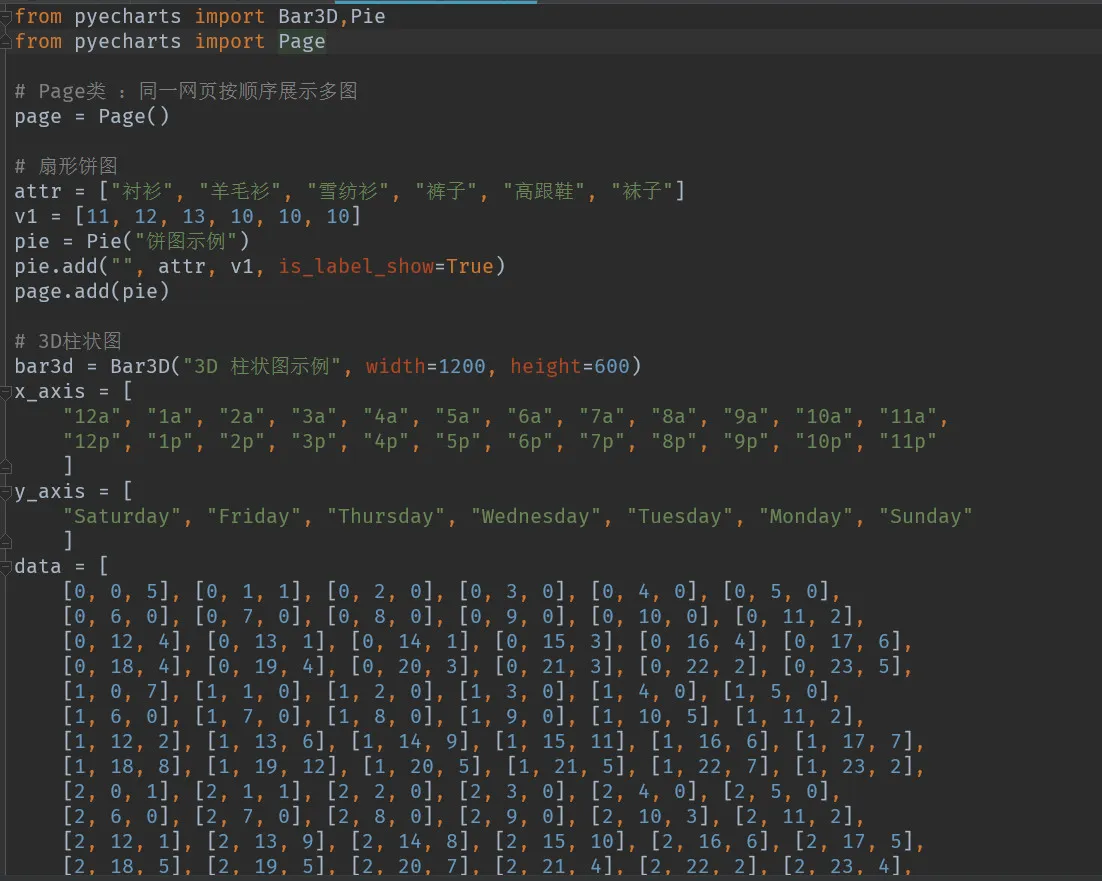Click 'height' keyword in Bar3D call
The height and width of the screenshot is (881, 1102).
click(x=545, y=366)
